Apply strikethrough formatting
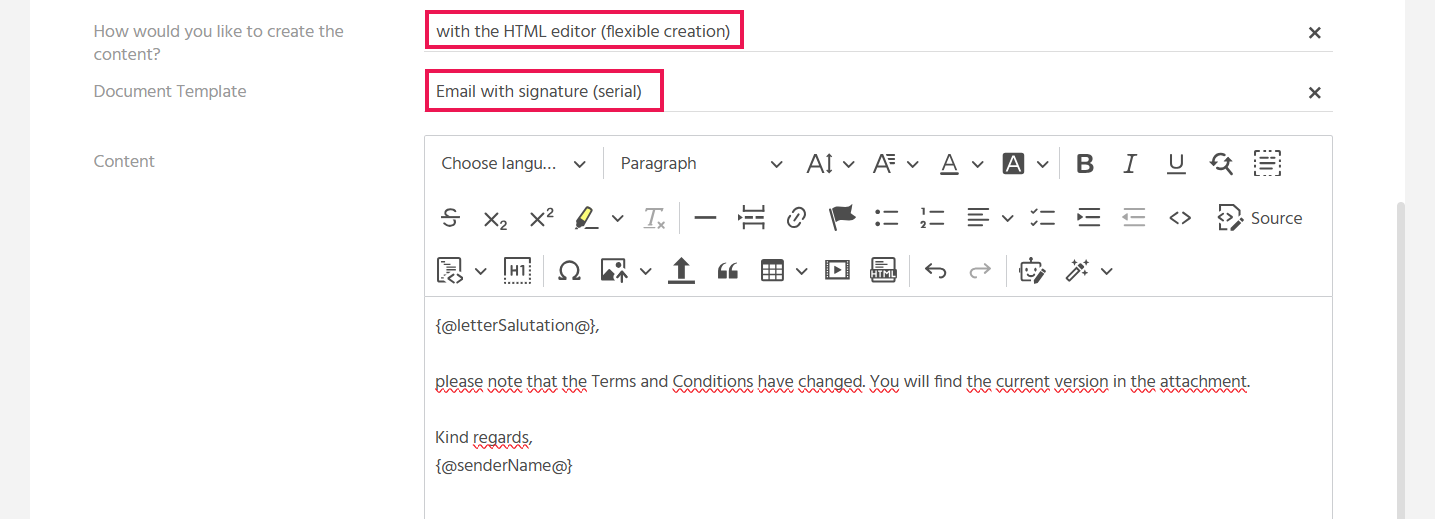The height and width of the screenshot is (519, 1435). coord(450,218)
